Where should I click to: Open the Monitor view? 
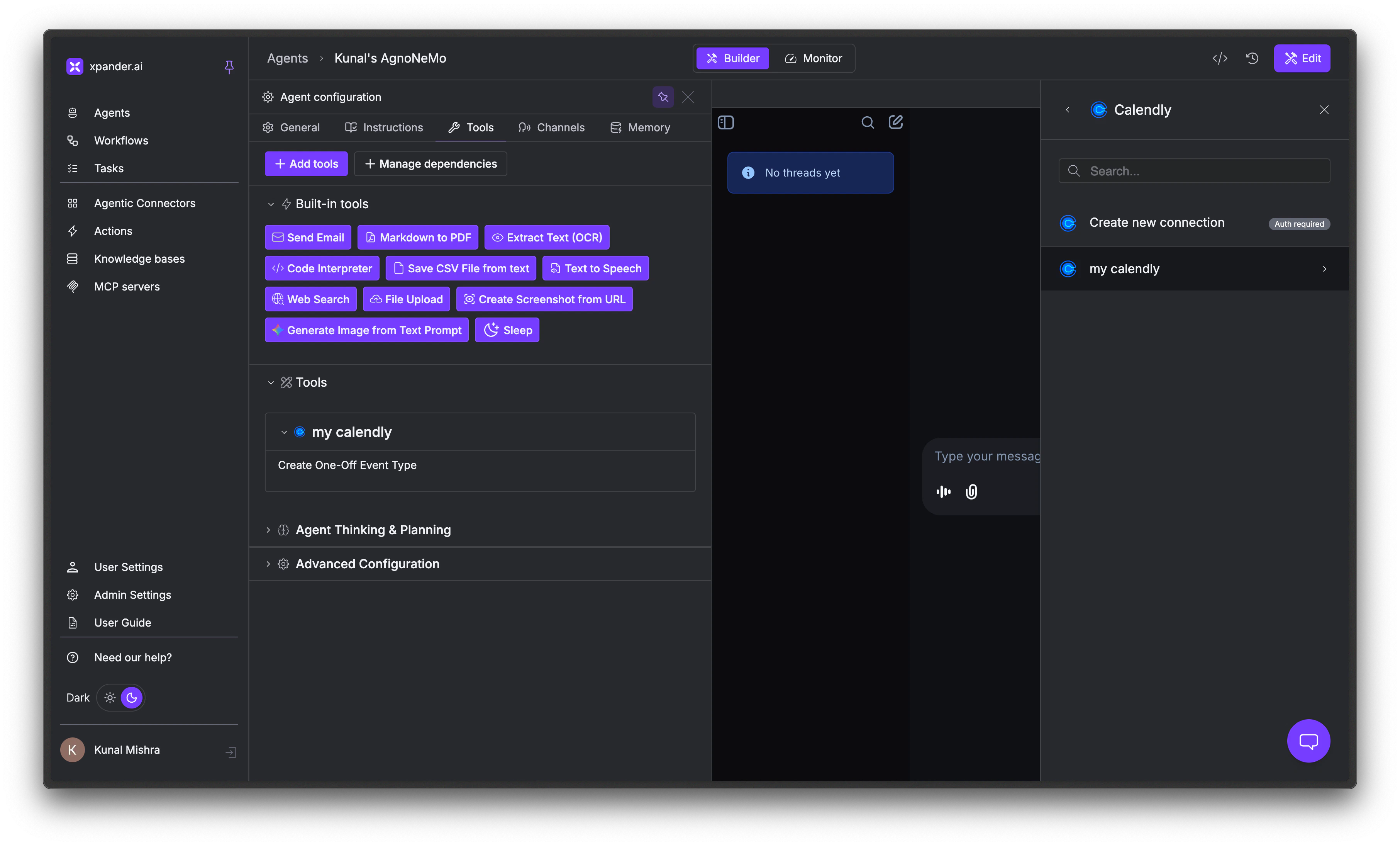(814, 58)
